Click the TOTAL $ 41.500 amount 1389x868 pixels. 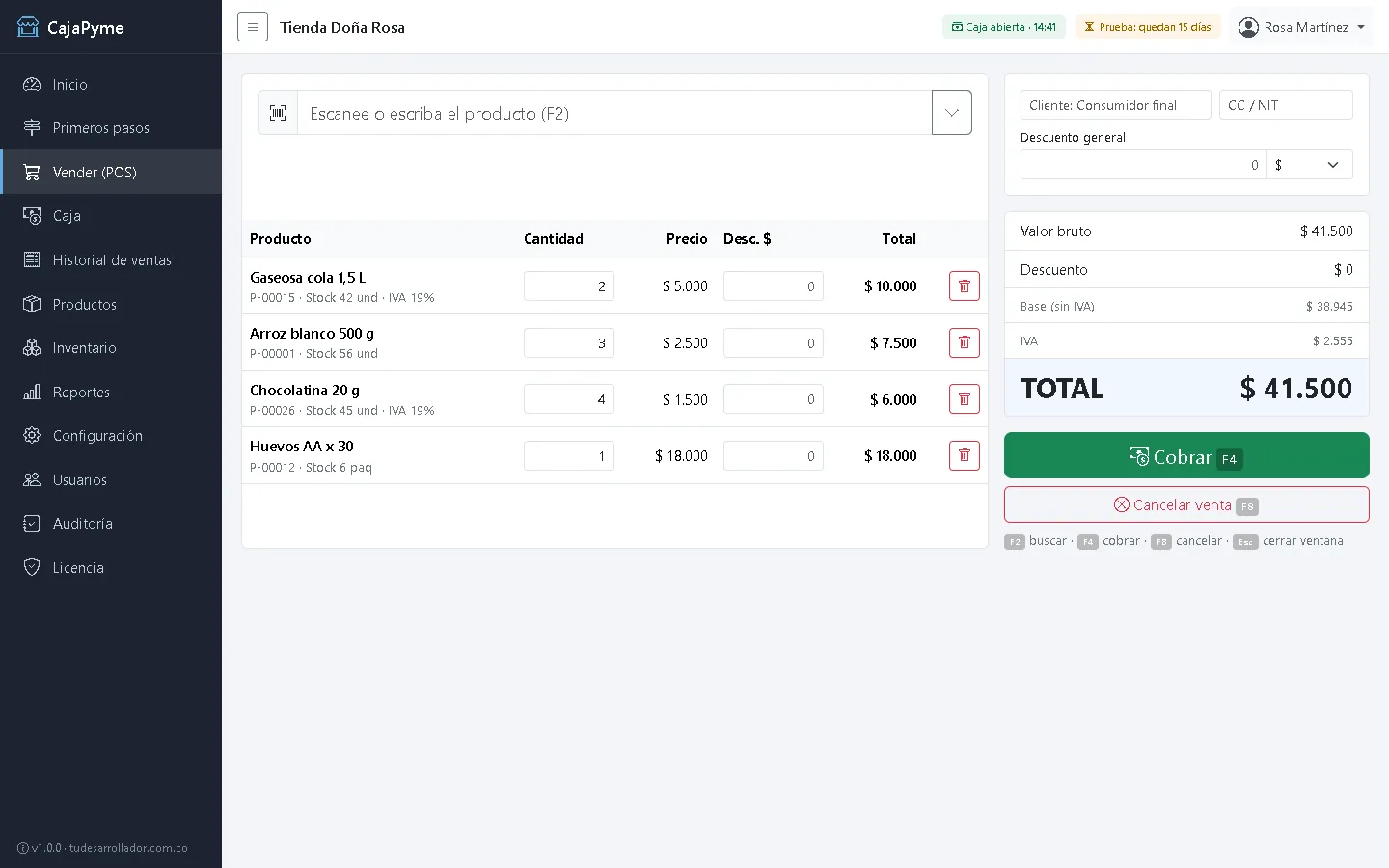tap(1295, 388)
